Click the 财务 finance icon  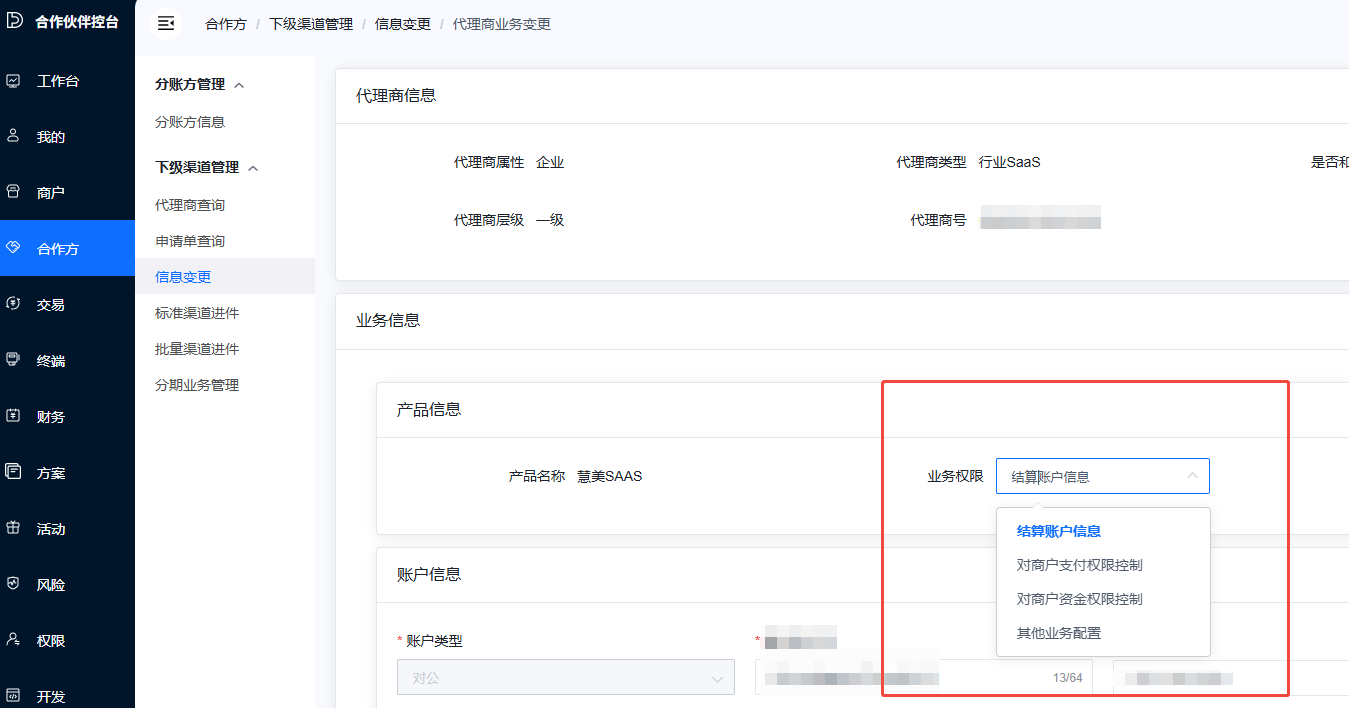pyautogui.click(x=14, y=416)
